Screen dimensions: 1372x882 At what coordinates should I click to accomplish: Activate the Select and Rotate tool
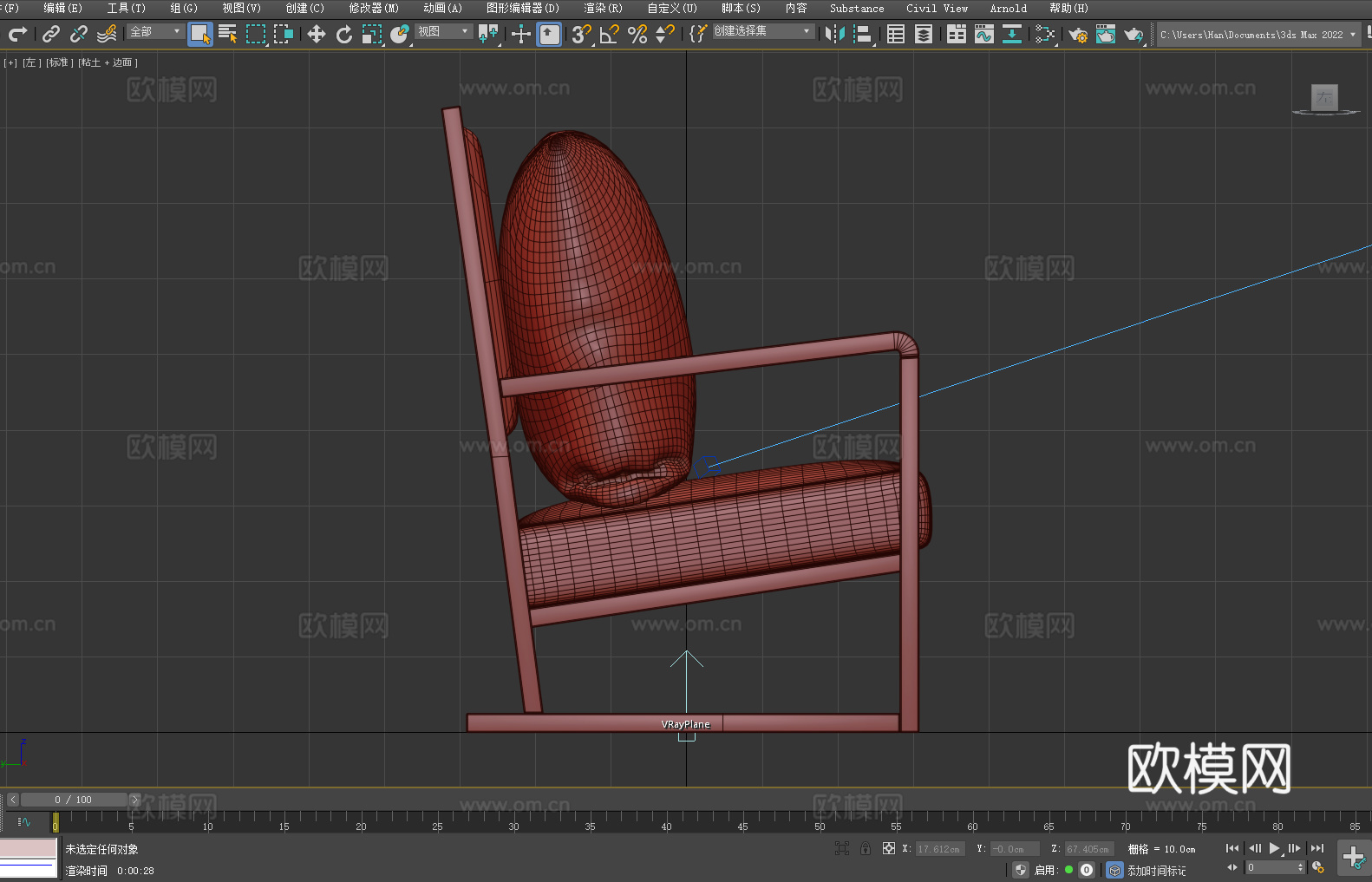[x=344, y=34]
